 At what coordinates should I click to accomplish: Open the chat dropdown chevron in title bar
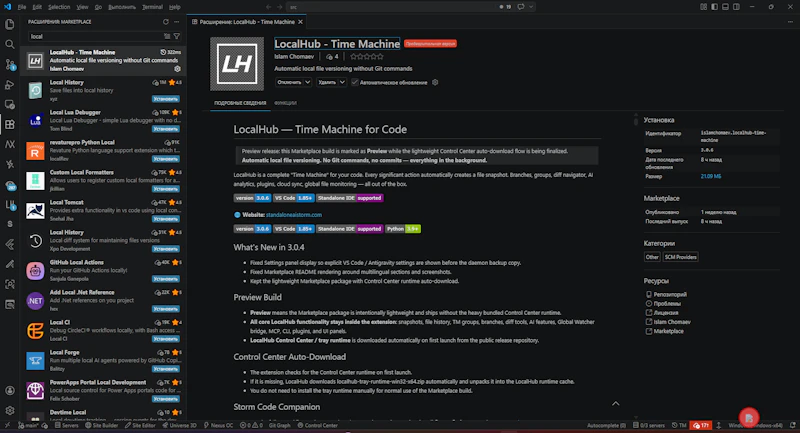click(x=531, y=7)
